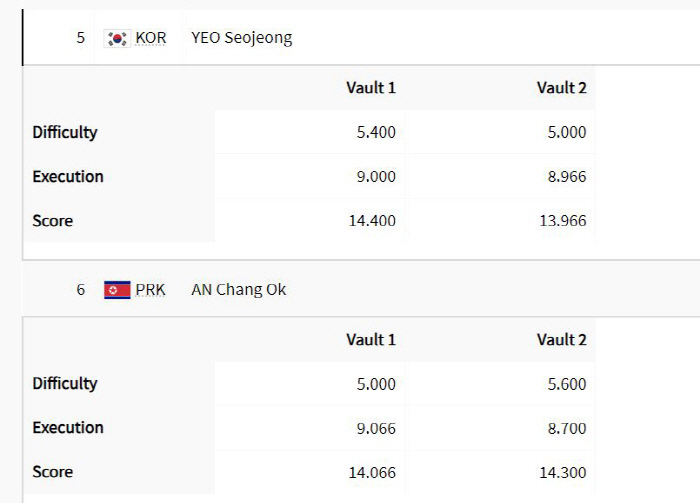Image resolution: width=700 pixels, height=503 pixels.
Task: Select athlete name AN Chang Ok
Action: (239, 290)
